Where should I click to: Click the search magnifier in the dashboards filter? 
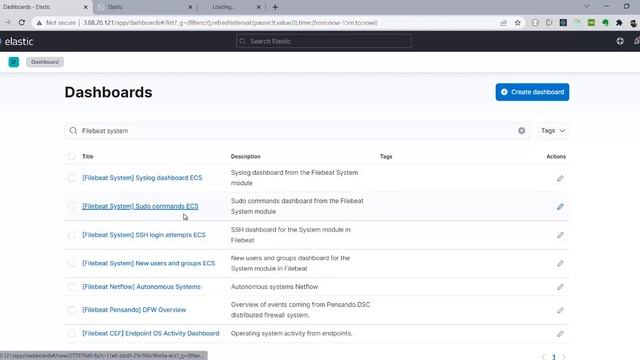coord(73,131)
